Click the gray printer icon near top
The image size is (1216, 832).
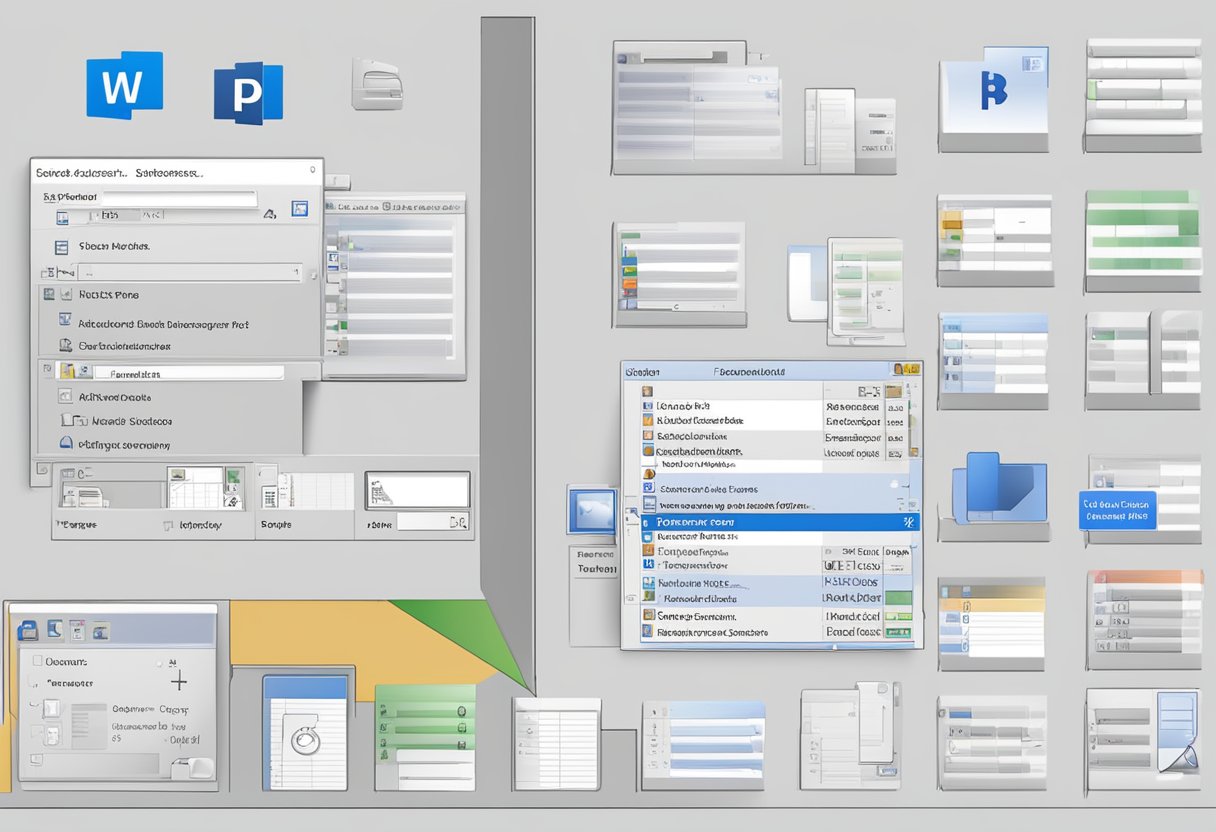[376, 84]
